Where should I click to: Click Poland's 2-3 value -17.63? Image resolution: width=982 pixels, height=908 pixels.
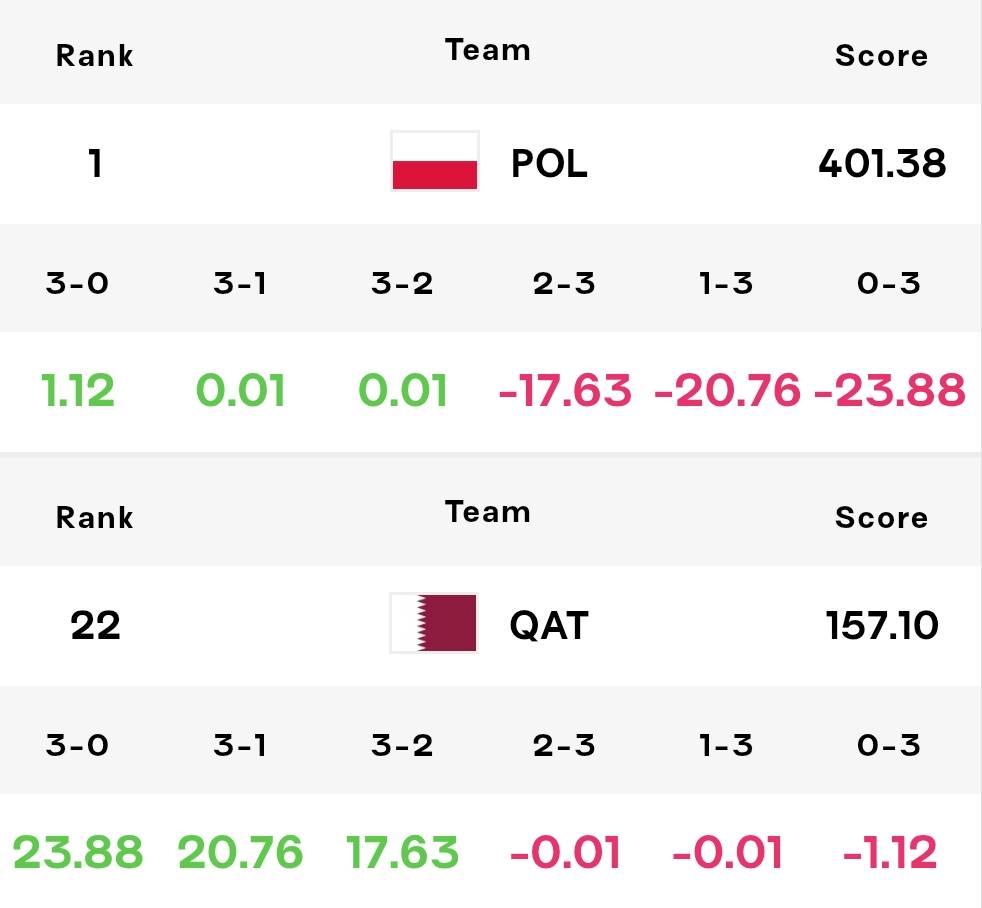pyautogui.click(x=564, y=390)
